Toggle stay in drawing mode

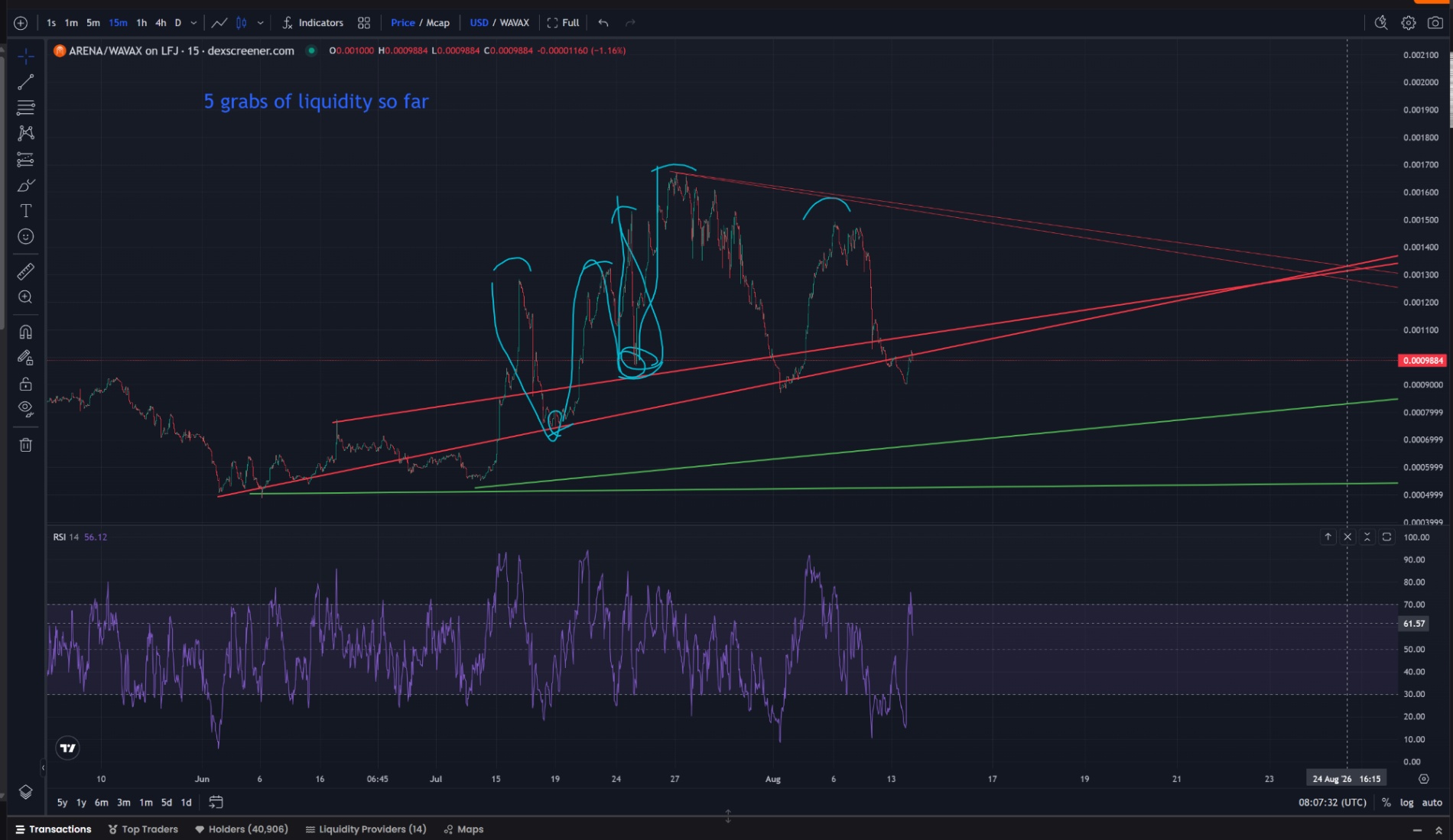(25, 358)
